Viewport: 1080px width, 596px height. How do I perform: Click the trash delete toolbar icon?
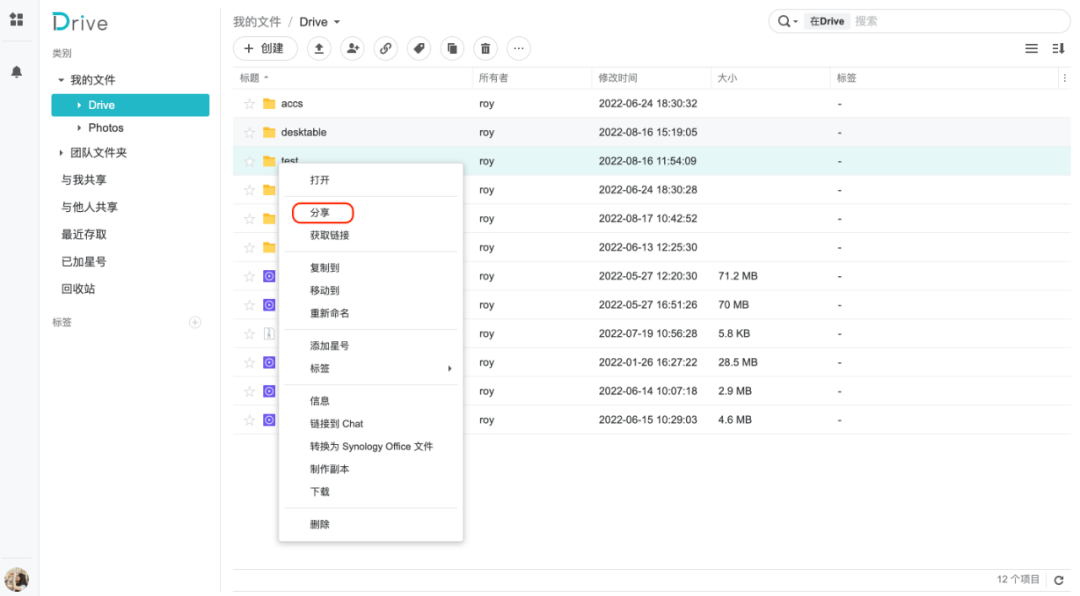(x=485, y=48)
